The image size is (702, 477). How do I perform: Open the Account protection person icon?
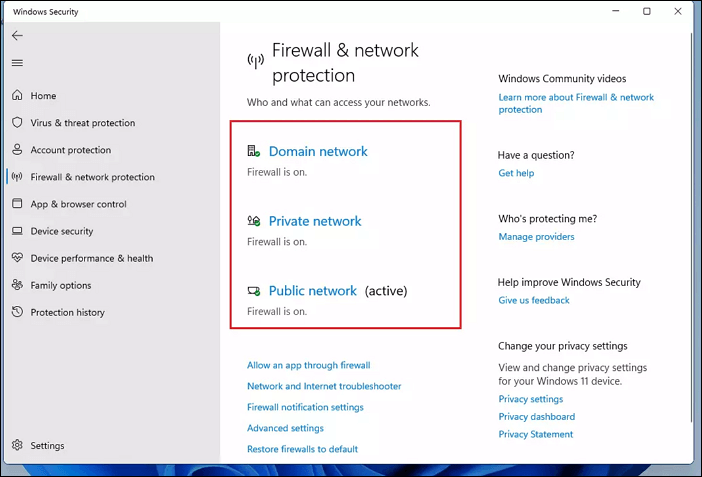[17, 149]
